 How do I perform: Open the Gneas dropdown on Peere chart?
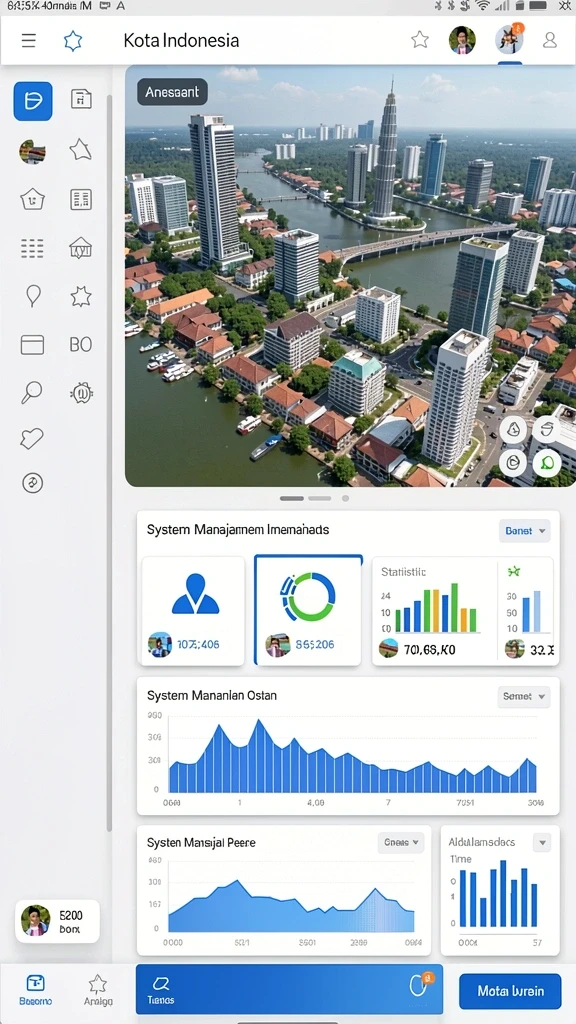tap(401, 842)
